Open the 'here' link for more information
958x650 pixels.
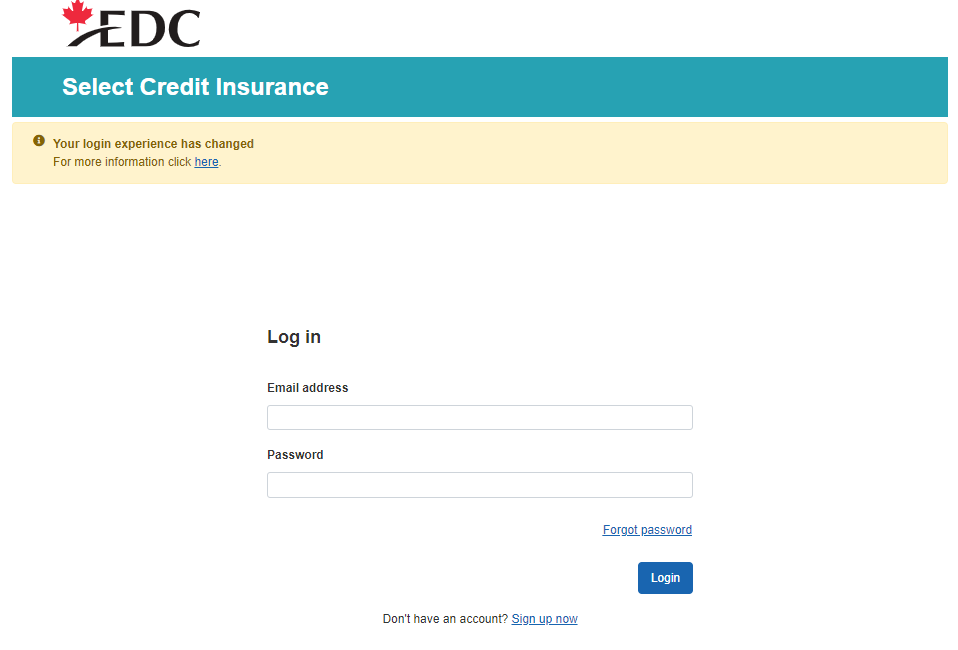(207, 162)
